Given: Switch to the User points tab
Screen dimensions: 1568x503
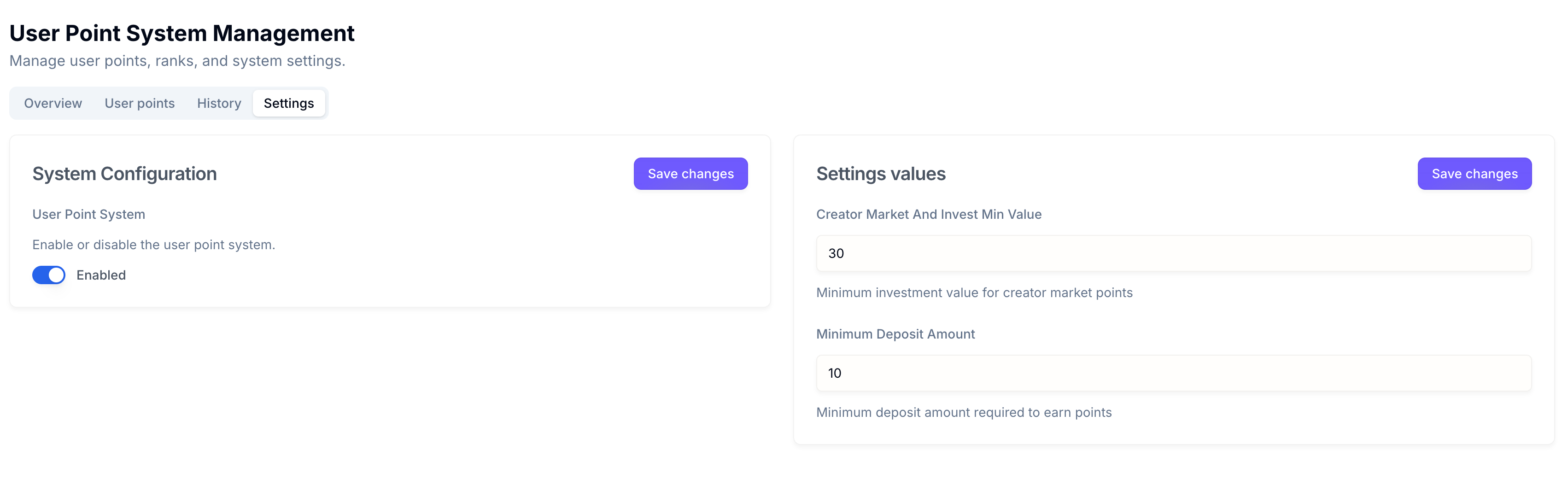Looking at the screenshot, I should coord(140,104).
